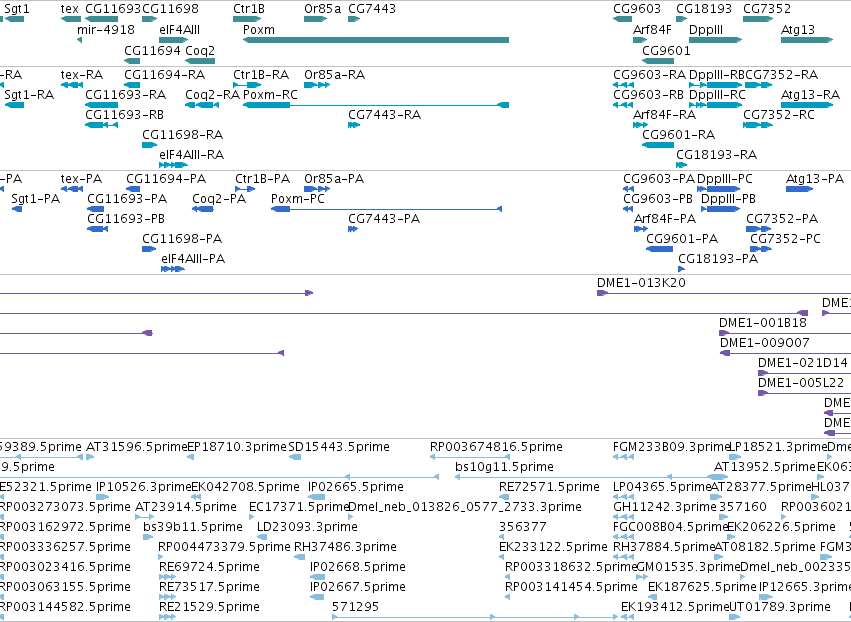
Task: Select the CG7352-PC protein label
Action: pos(785,239)
